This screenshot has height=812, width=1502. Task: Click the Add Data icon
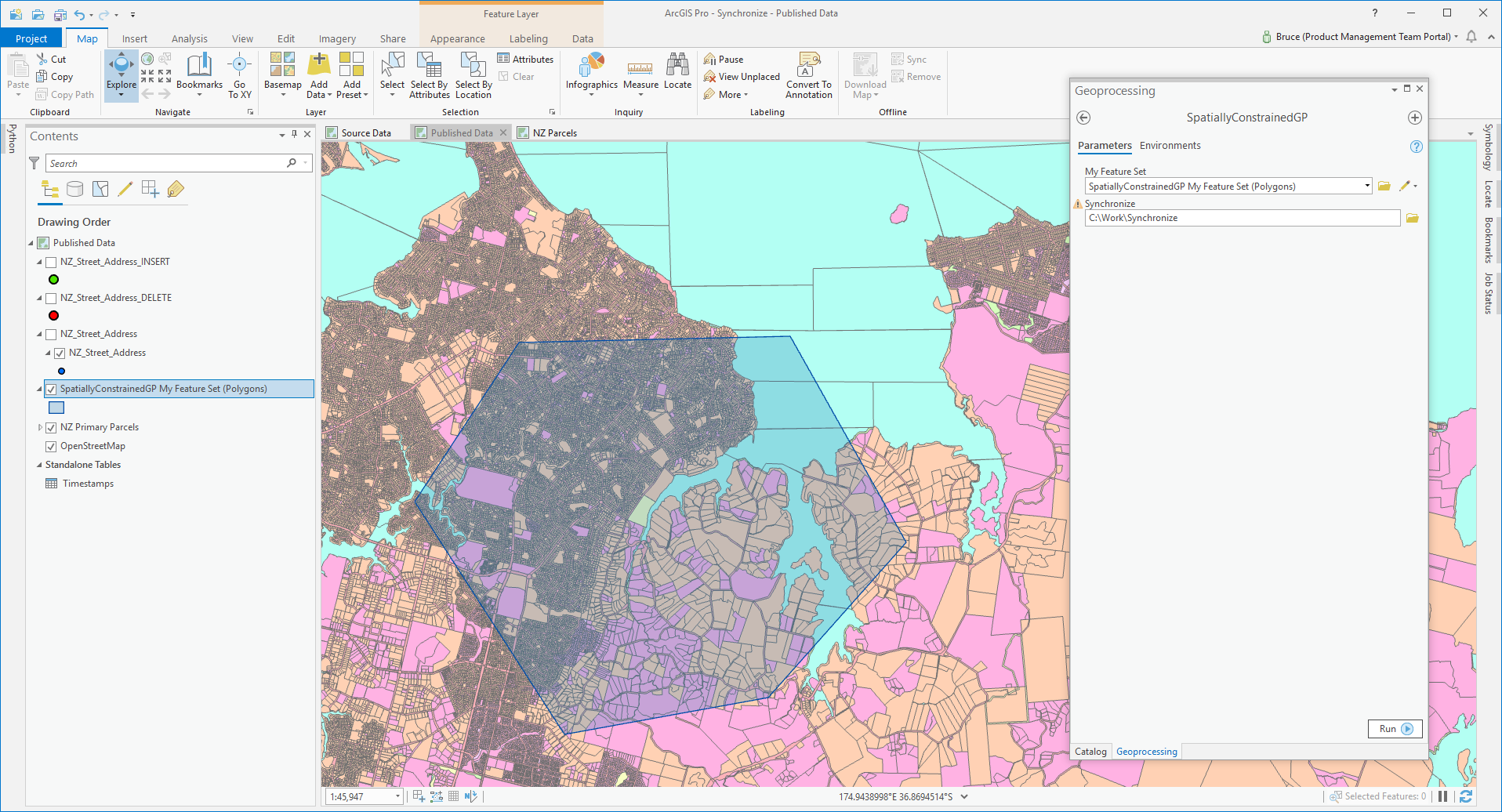(x=319, y=64)
